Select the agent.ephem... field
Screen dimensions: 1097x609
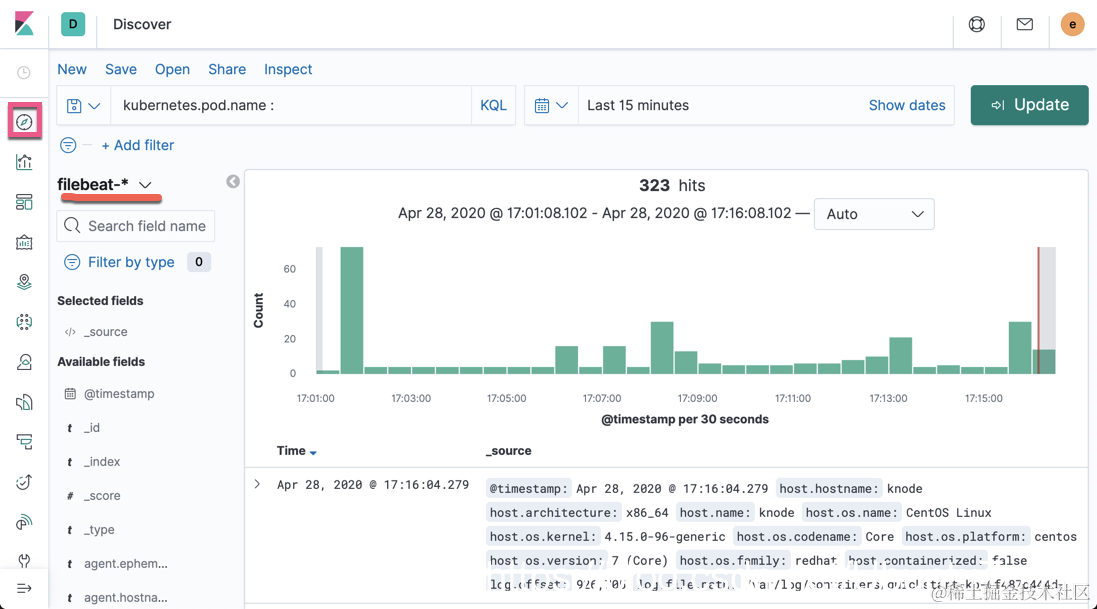click(x=126, y=564)
